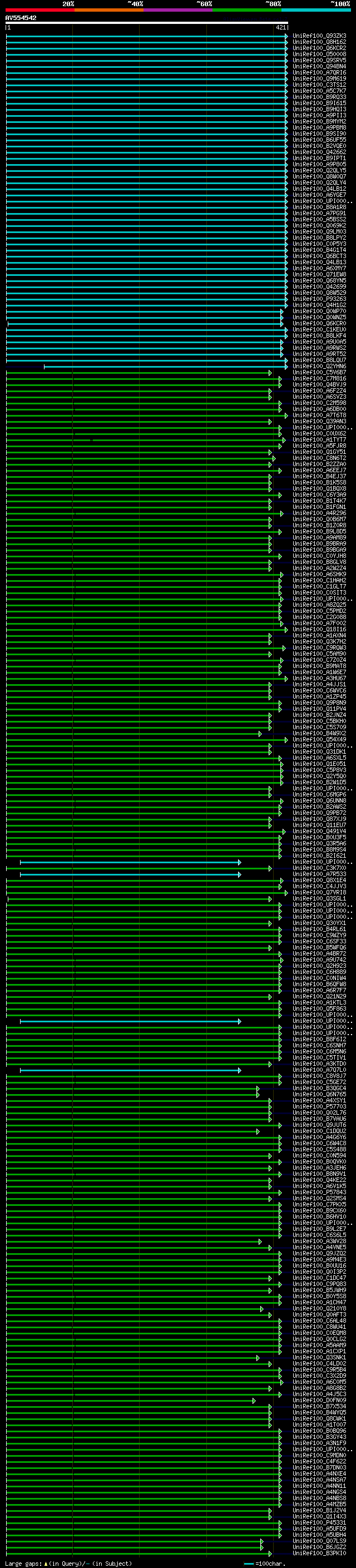
Task: Click the cyan alignment bar for UniRef100_Q93ZK3
Action: [x=147, y=36]
